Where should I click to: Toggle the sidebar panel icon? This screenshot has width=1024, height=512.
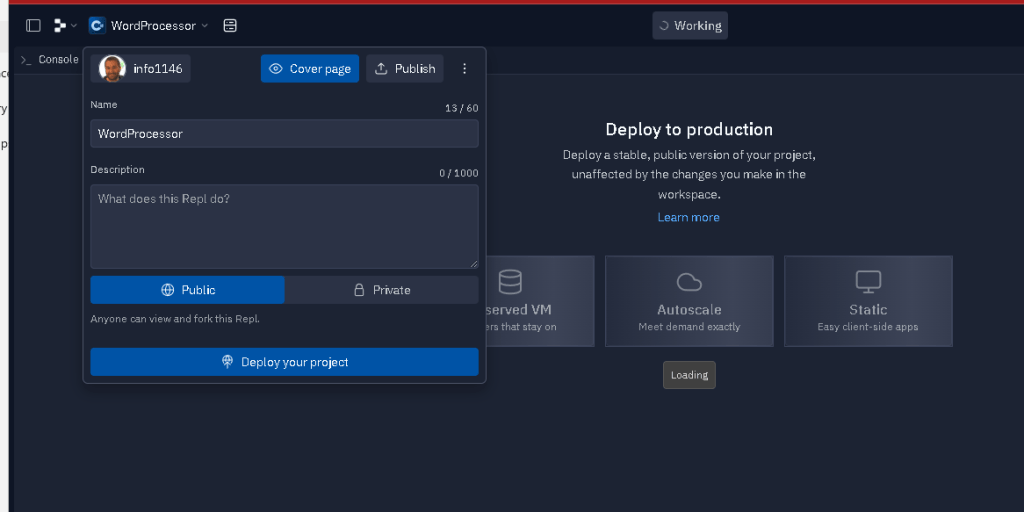pos(33,25)
